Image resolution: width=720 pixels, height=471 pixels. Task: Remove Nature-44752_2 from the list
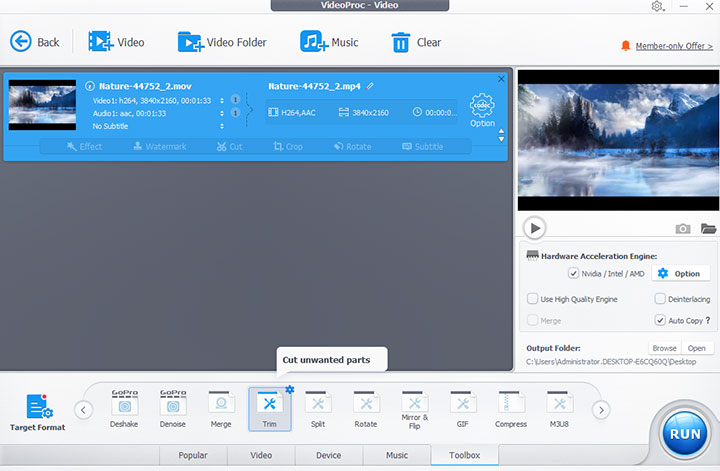click(x=501, y=79)
